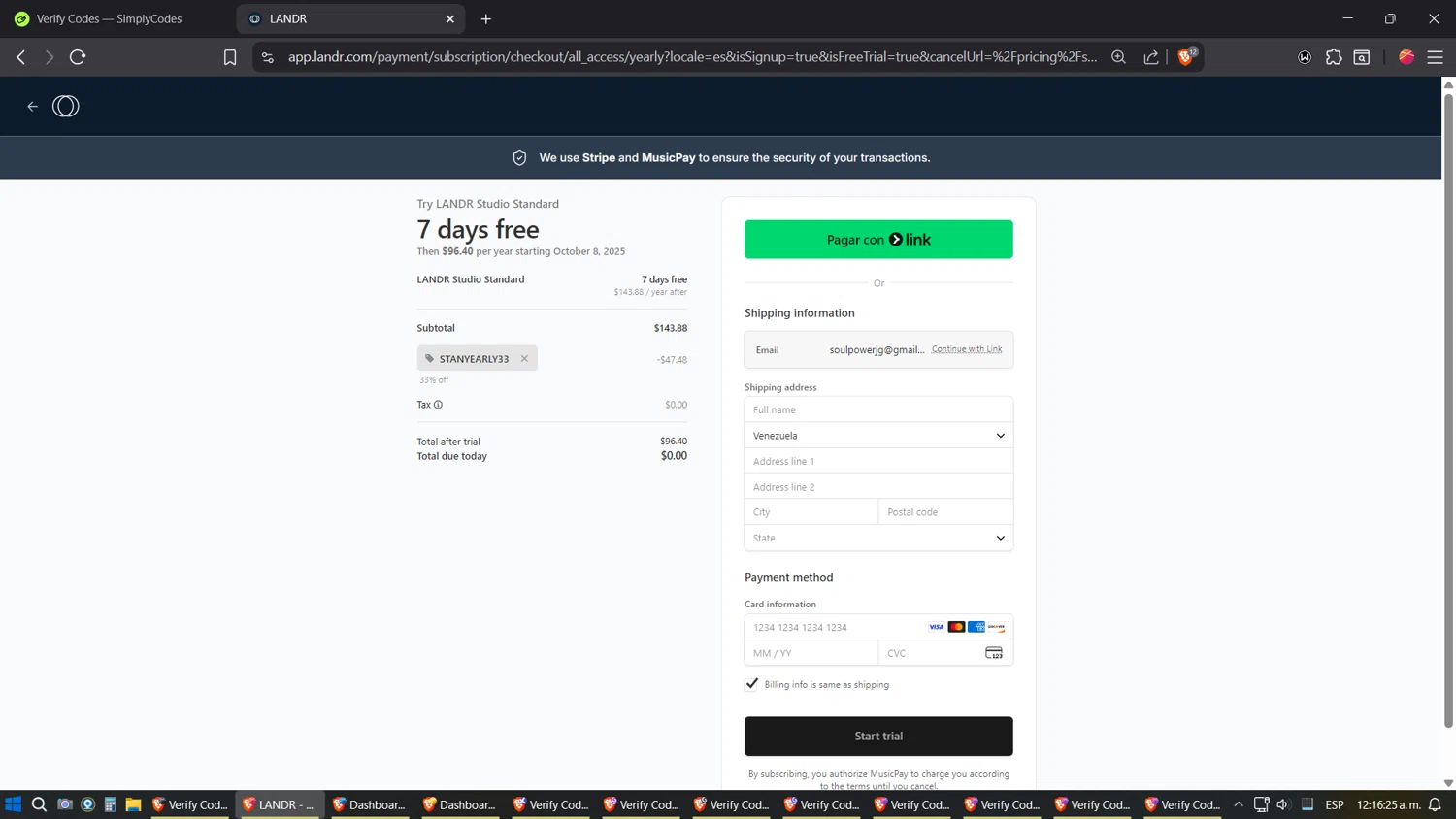The width and height of the screenshot is (1456, 819).
Task: Click the 7 days free heading
Action: click(478, 229)
